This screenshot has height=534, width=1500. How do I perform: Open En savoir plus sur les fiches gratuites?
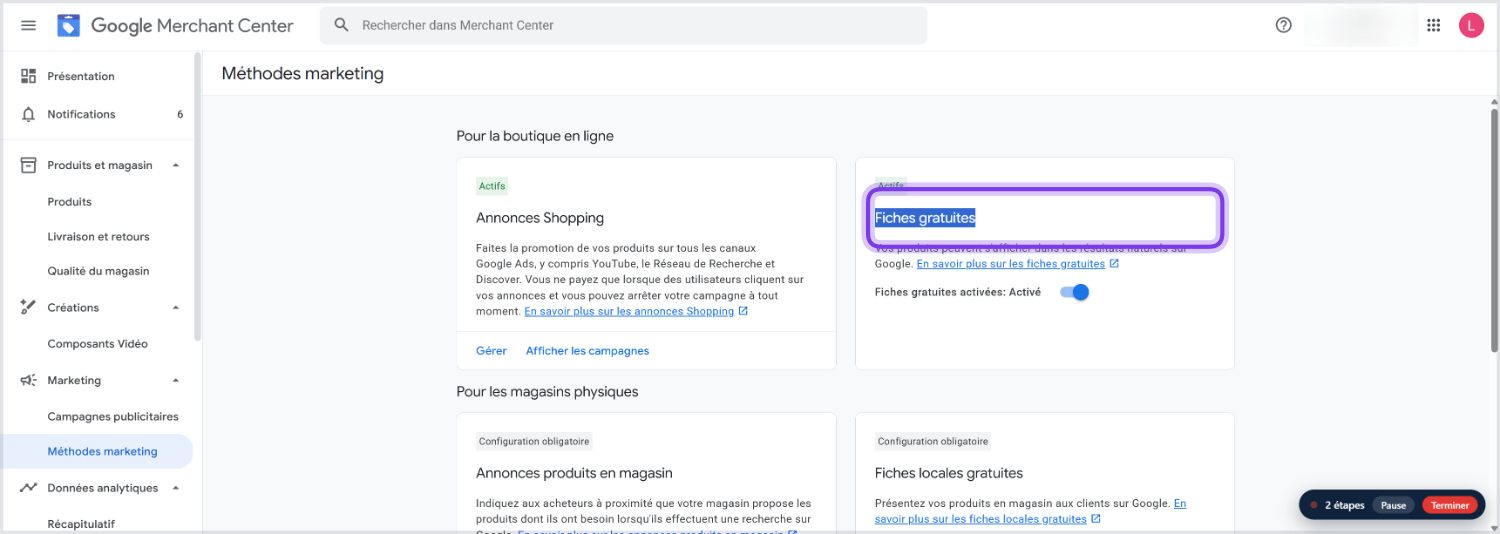pos(1011,264)
